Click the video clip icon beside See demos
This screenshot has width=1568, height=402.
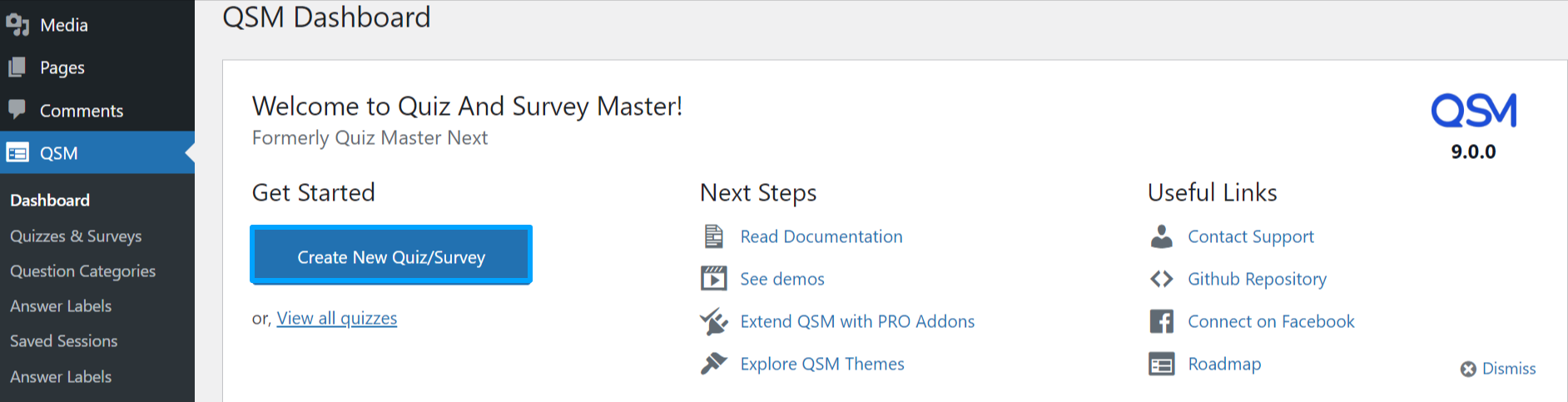click(x=713, y=279)
